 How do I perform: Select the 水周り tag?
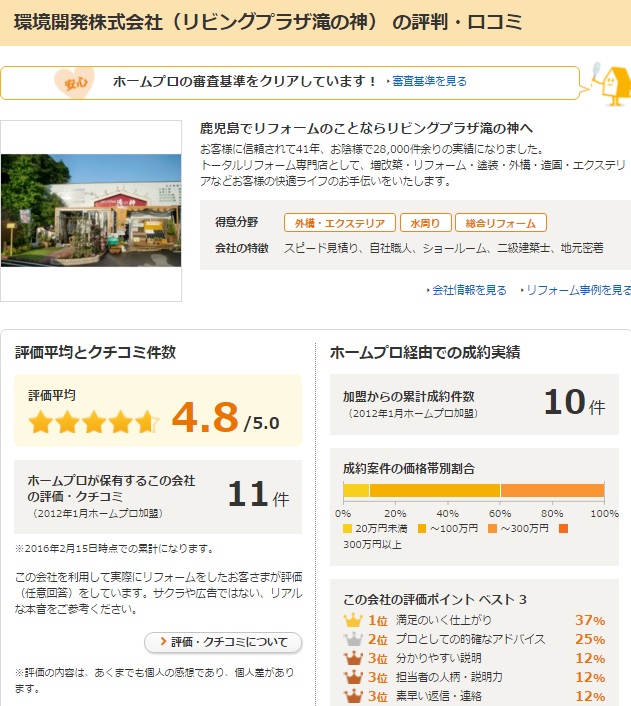[425, 223]
